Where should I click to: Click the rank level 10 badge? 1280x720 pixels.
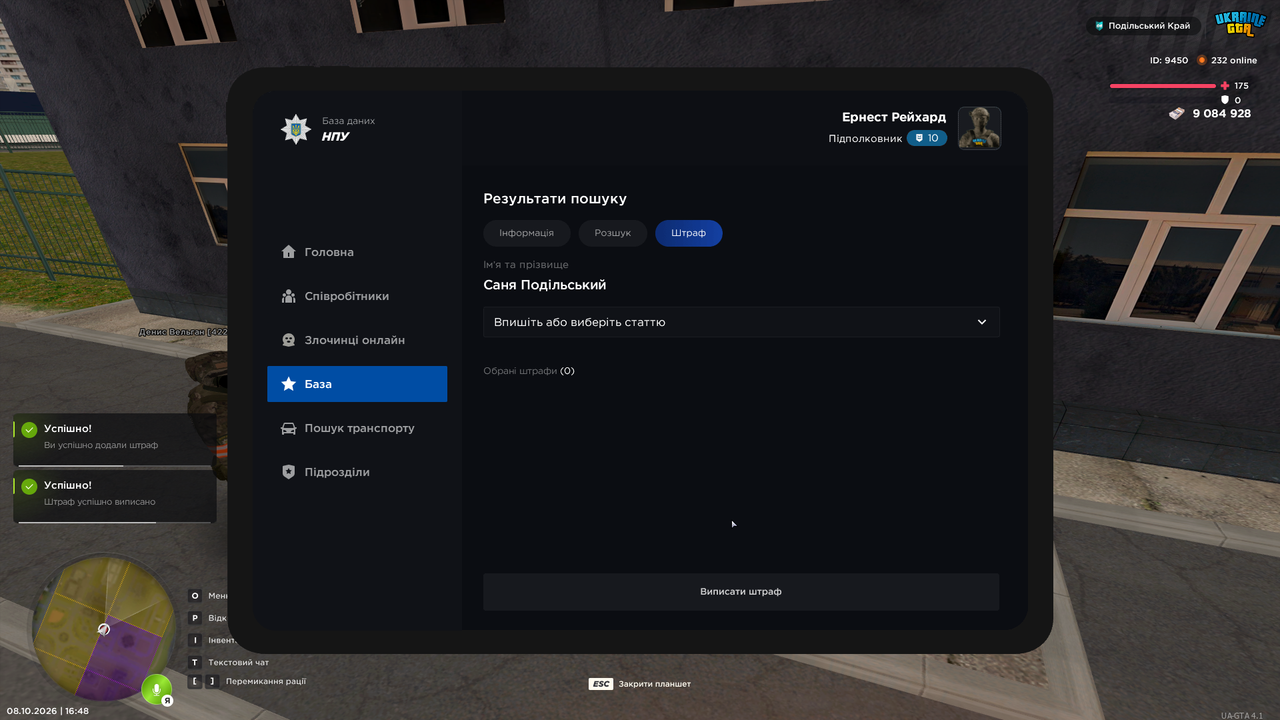click(x=927, y=138)
